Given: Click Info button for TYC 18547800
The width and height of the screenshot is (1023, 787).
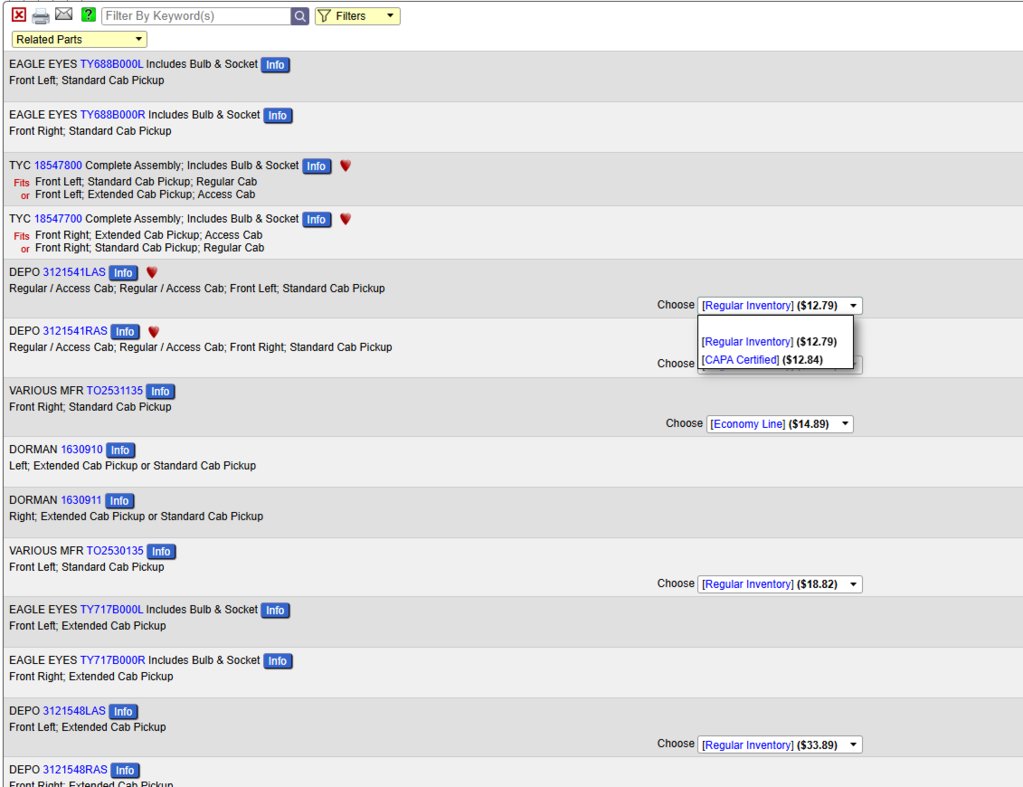Looking at the screenshot, I should click(316, 166).
